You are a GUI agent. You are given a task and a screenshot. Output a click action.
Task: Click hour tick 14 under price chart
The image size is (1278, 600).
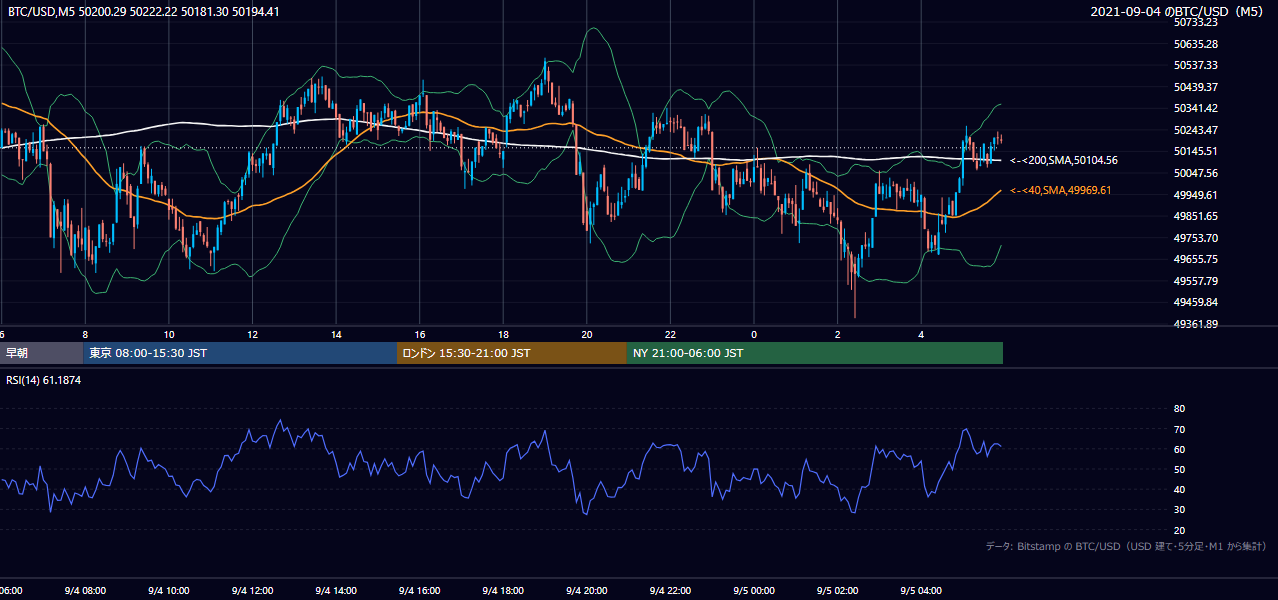click(x=336, y=335)
